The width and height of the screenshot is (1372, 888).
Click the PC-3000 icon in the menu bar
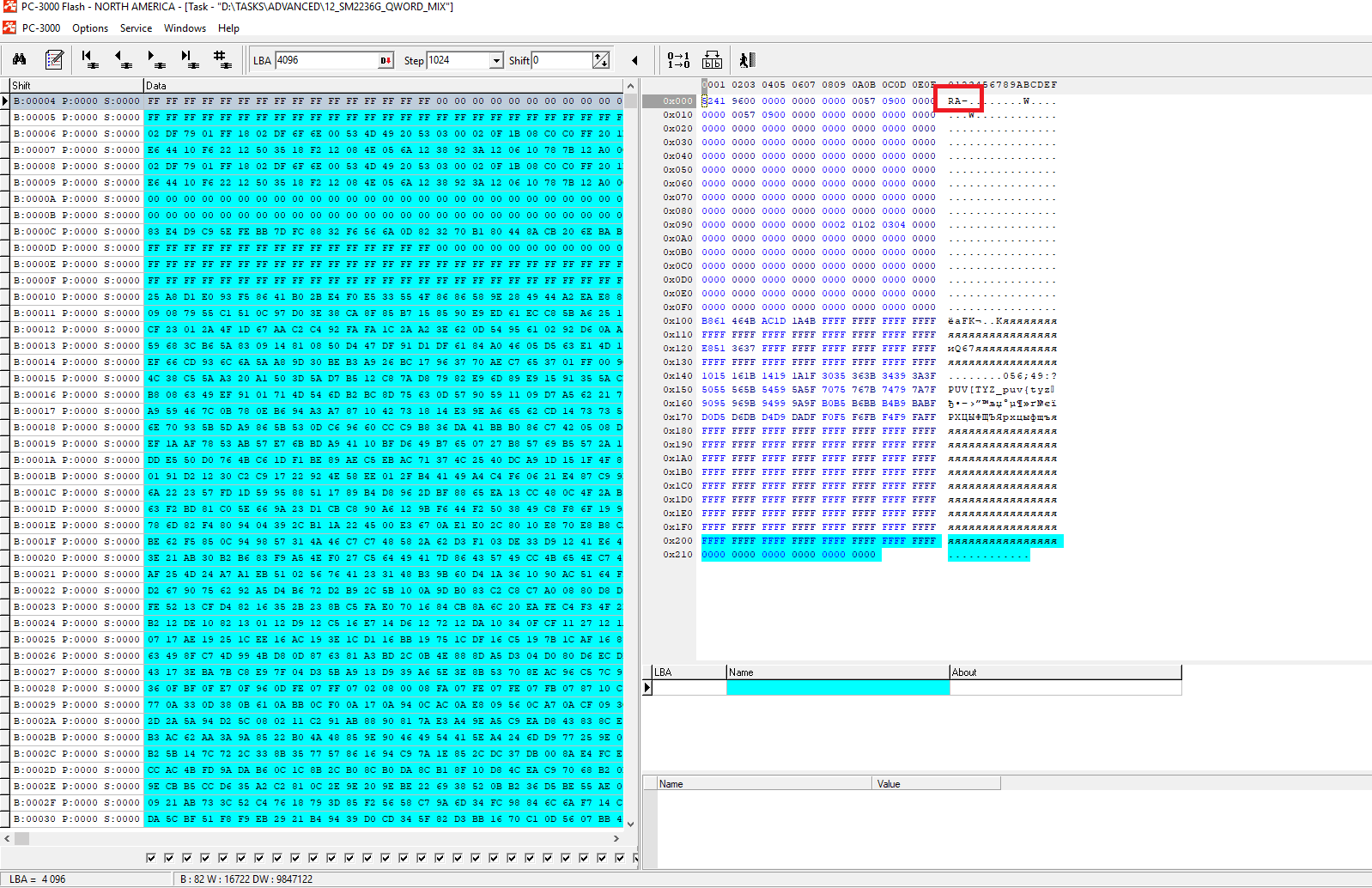click(x=9, y=27)
